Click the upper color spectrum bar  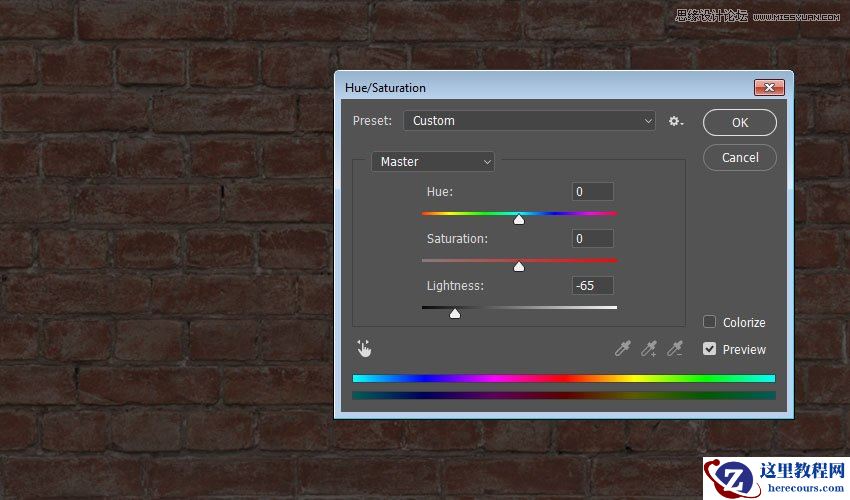point(564,378)
